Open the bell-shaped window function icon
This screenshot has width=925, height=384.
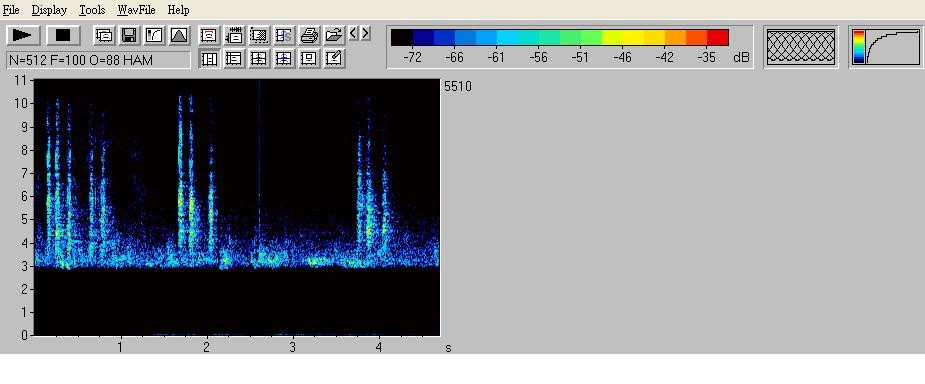(179, 35)
